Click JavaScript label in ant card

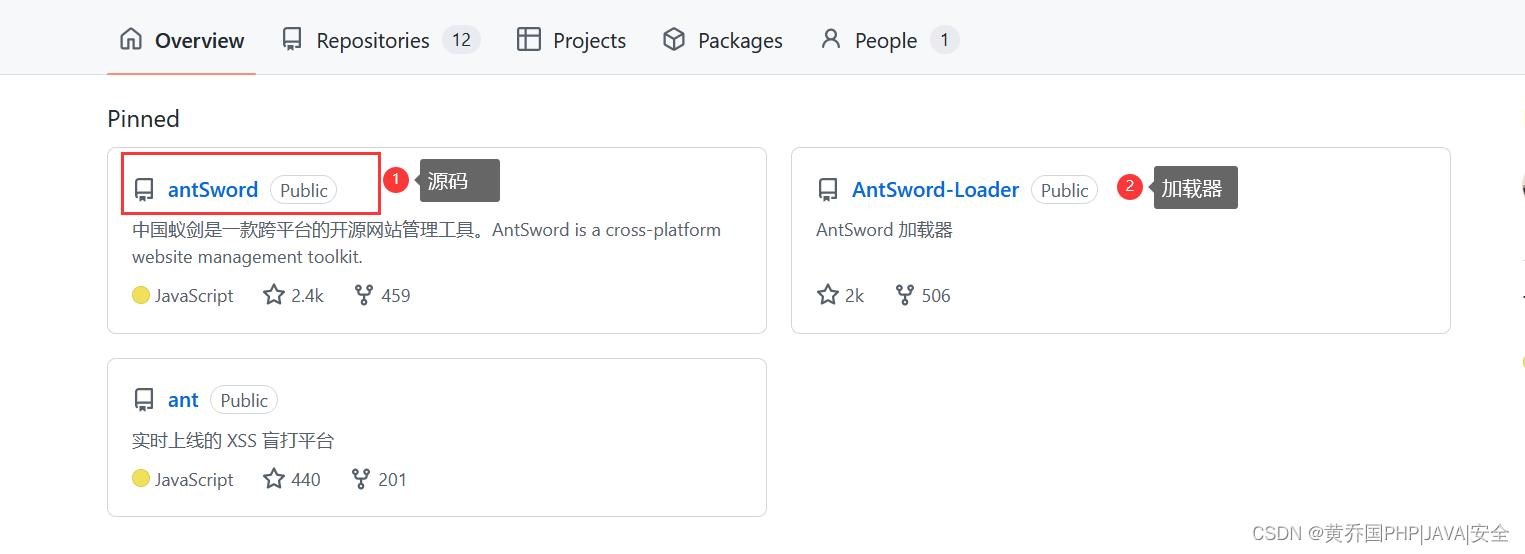click(194, 479)
